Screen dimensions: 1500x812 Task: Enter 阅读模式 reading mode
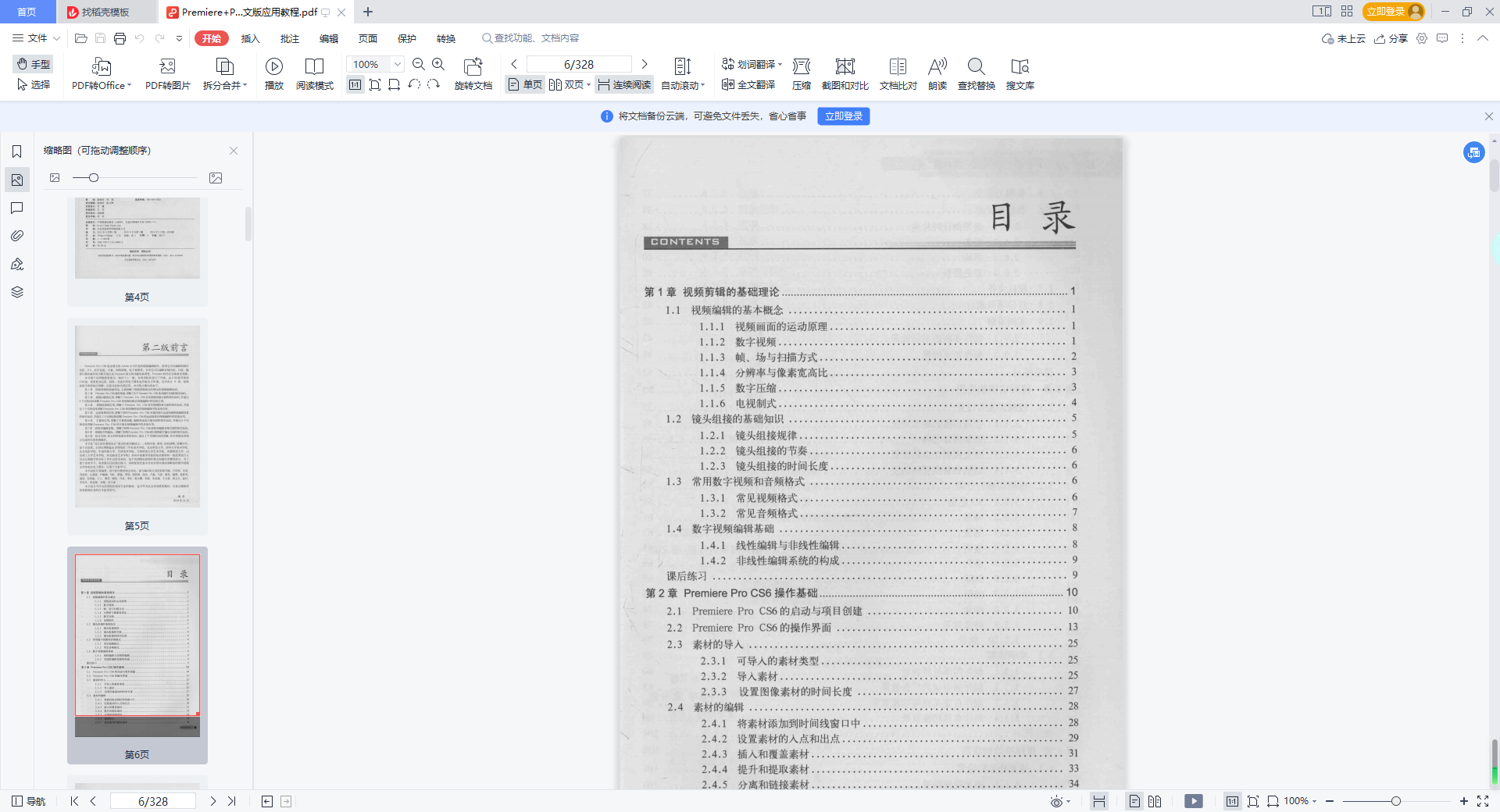point(315,74)
